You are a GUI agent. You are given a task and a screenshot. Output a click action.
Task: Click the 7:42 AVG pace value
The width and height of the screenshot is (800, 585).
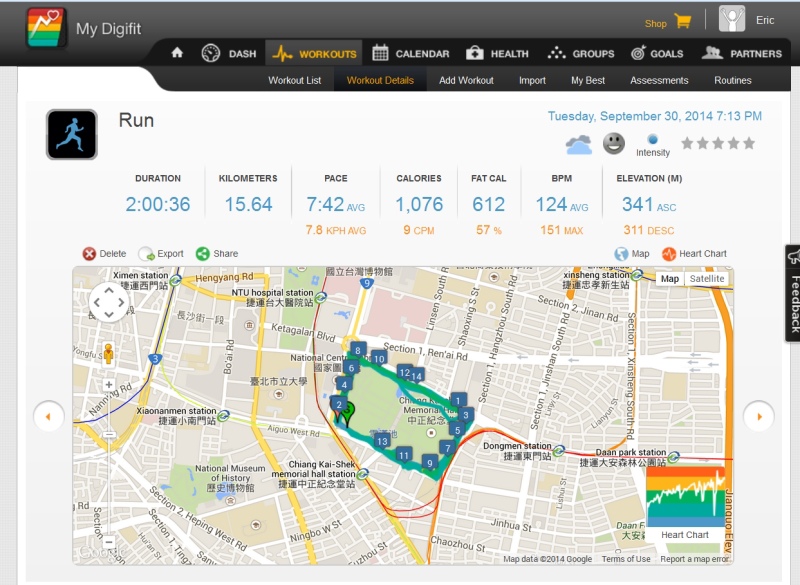click(336, 205)
